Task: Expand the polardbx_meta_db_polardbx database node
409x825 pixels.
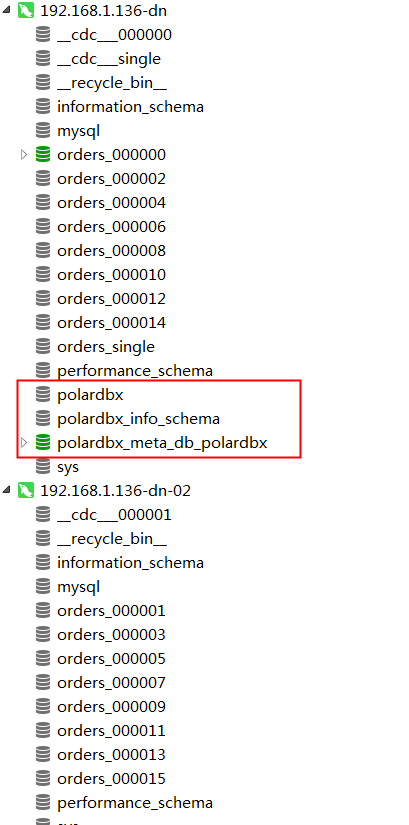Action: click(24, 443)
